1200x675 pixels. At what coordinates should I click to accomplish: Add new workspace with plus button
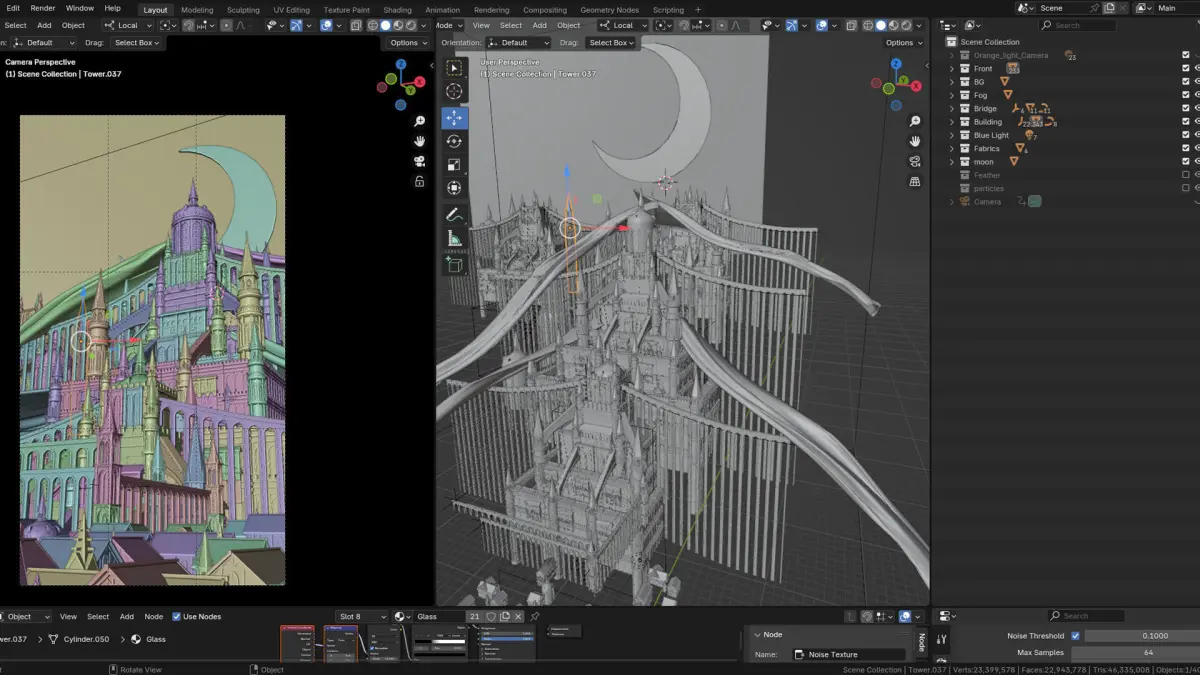pos(698,10)
